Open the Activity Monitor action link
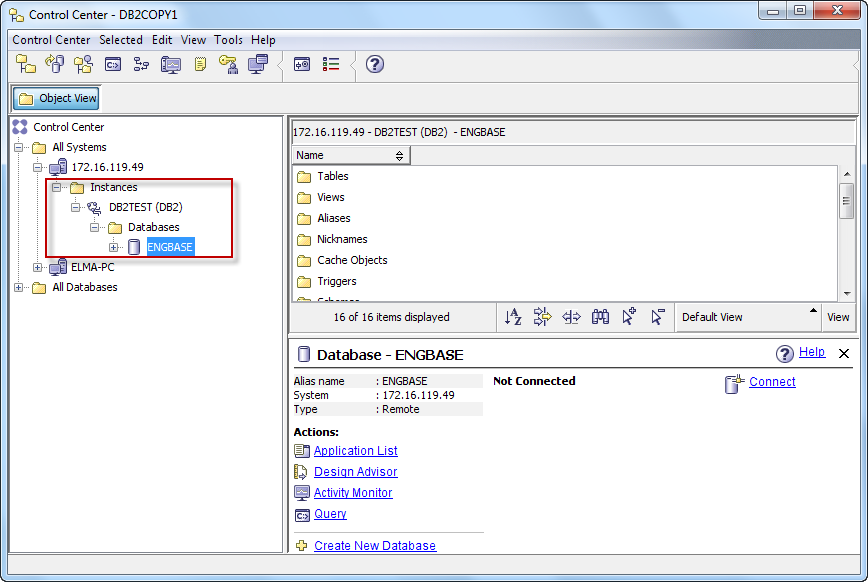 pyautogui.click(x=352, y=492)
